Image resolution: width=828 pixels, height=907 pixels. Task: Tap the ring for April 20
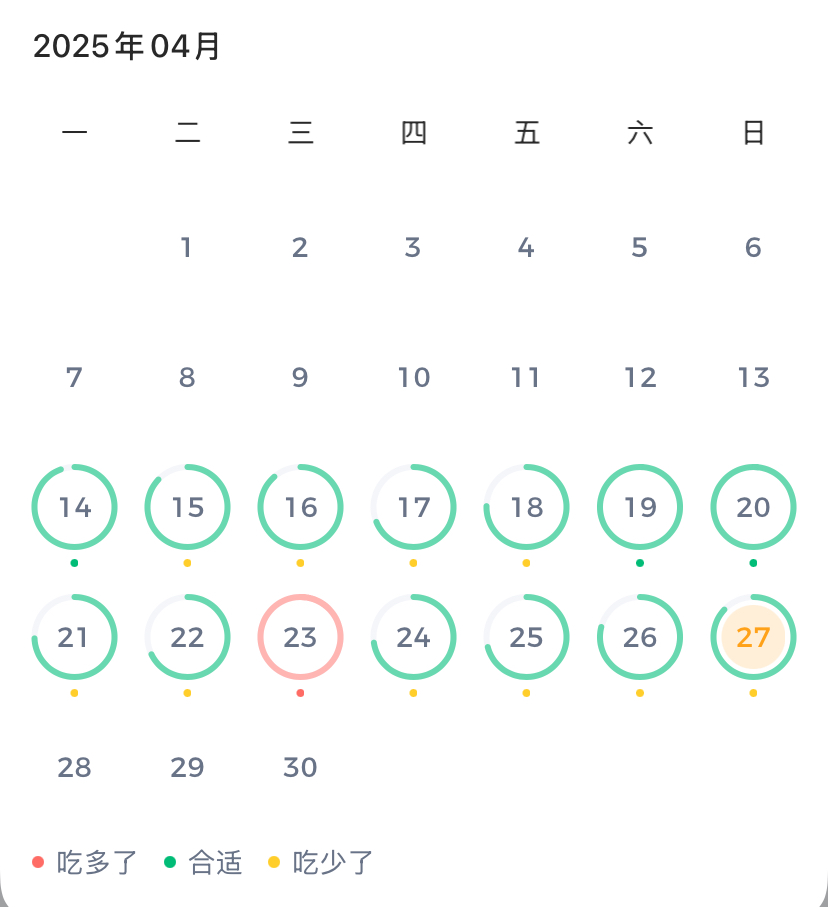pyautogui.click(x=753, y=507)
